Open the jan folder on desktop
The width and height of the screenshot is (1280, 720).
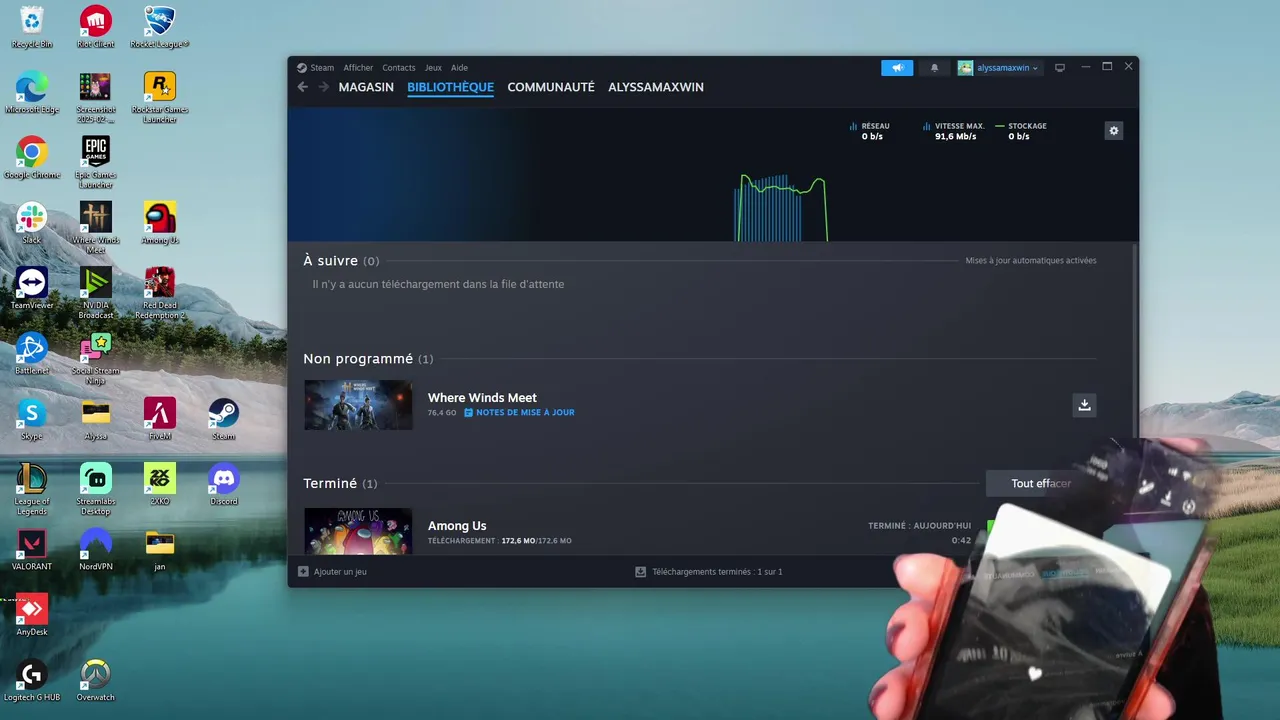click(160, 549)
